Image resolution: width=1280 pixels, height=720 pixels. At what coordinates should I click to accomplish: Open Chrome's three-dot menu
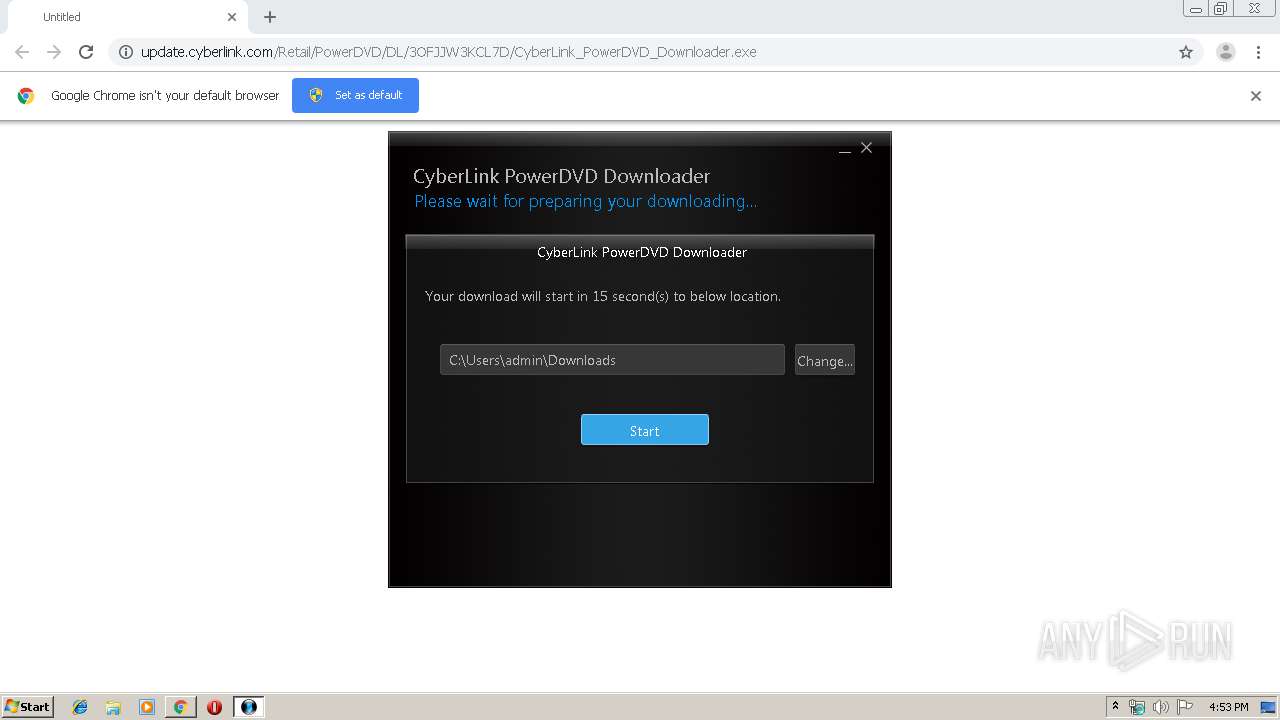pyautogui.click(x=1258, y=52)
